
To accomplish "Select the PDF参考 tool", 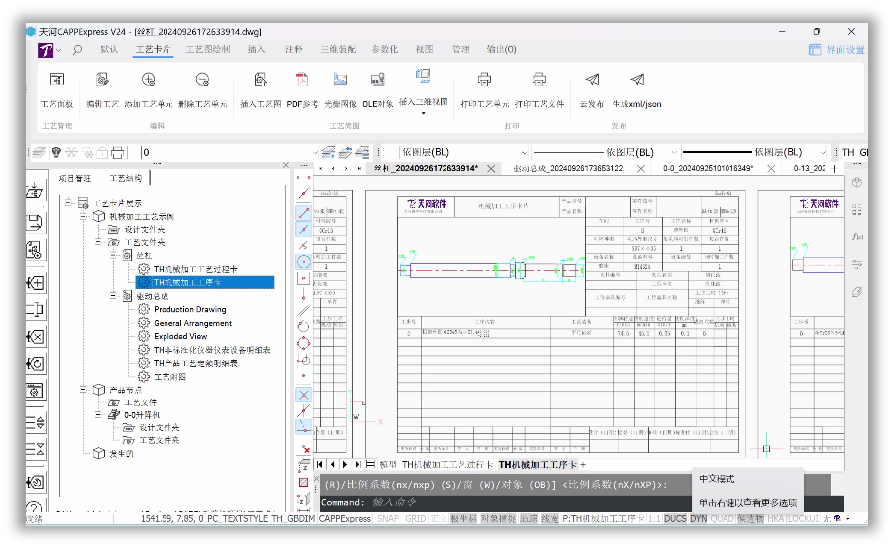I will [x=302, y=80].
